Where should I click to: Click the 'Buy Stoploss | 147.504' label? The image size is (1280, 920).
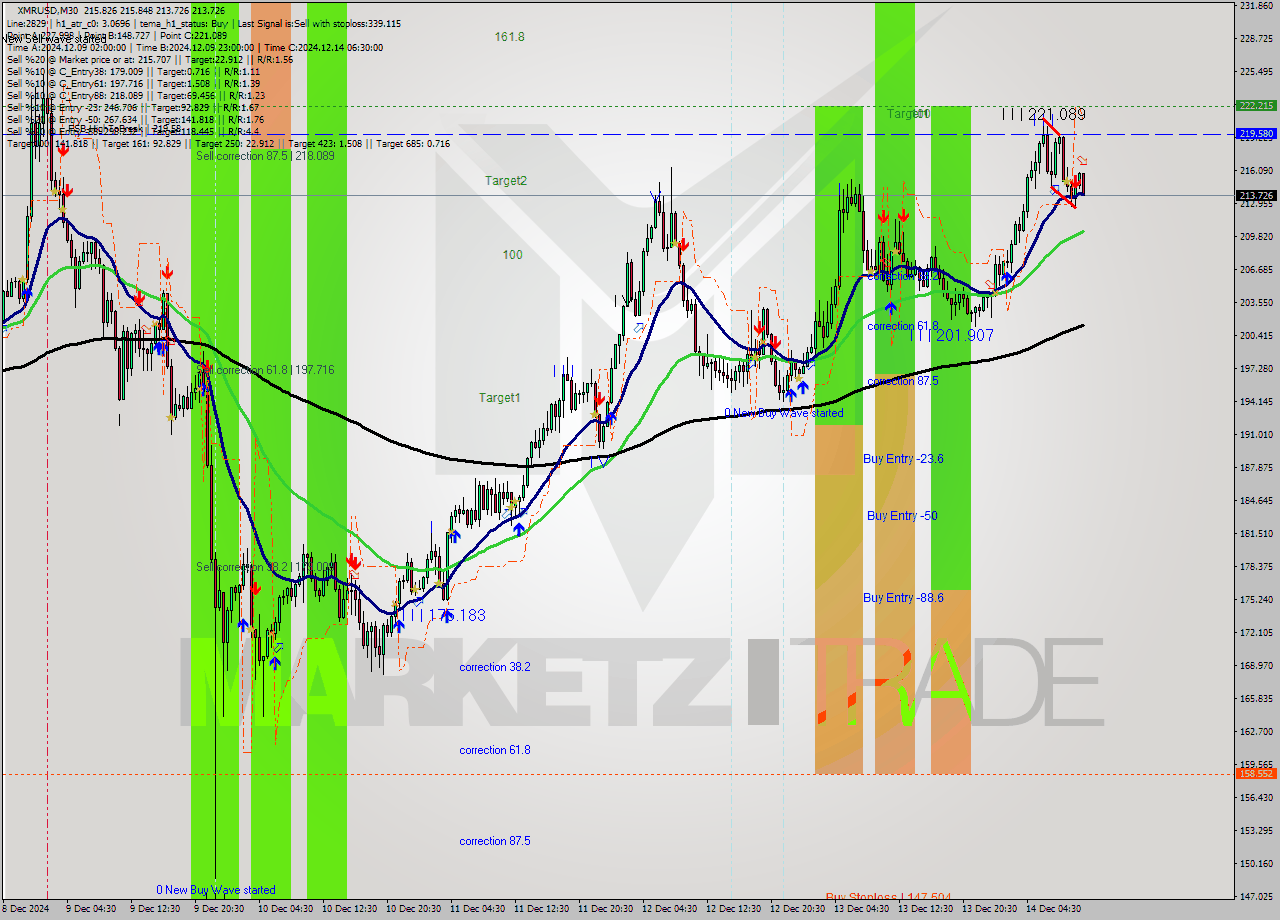pos(888,897)
